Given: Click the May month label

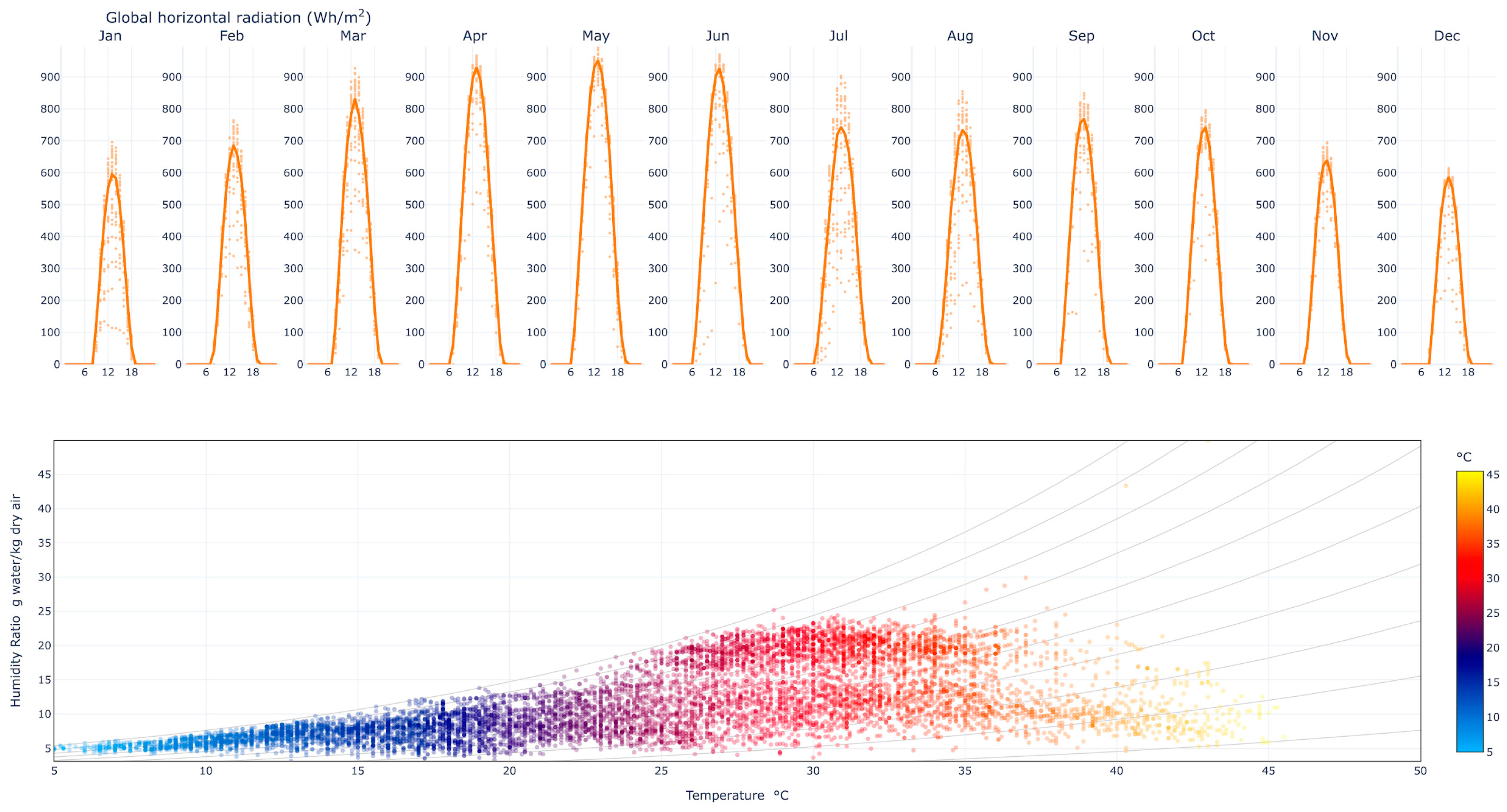Looking at the screenshot, I should pos(596,36).
